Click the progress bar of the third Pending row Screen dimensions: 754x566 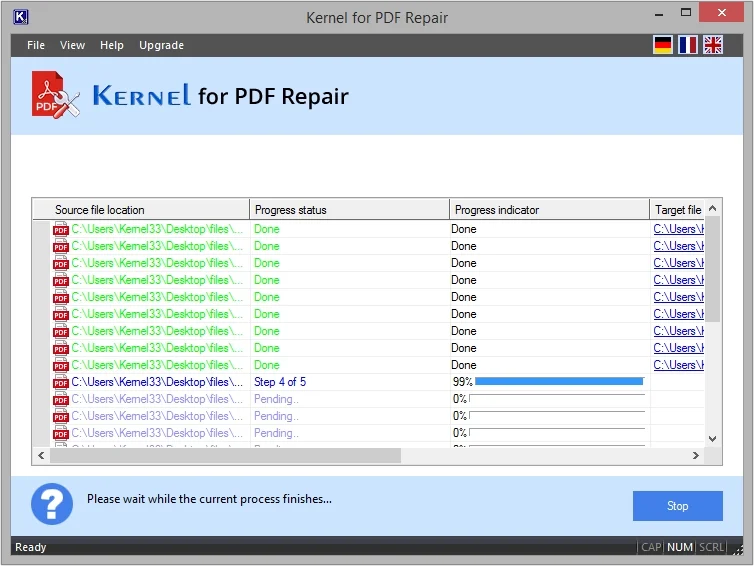pyautogui.click(x=557, y=433)
